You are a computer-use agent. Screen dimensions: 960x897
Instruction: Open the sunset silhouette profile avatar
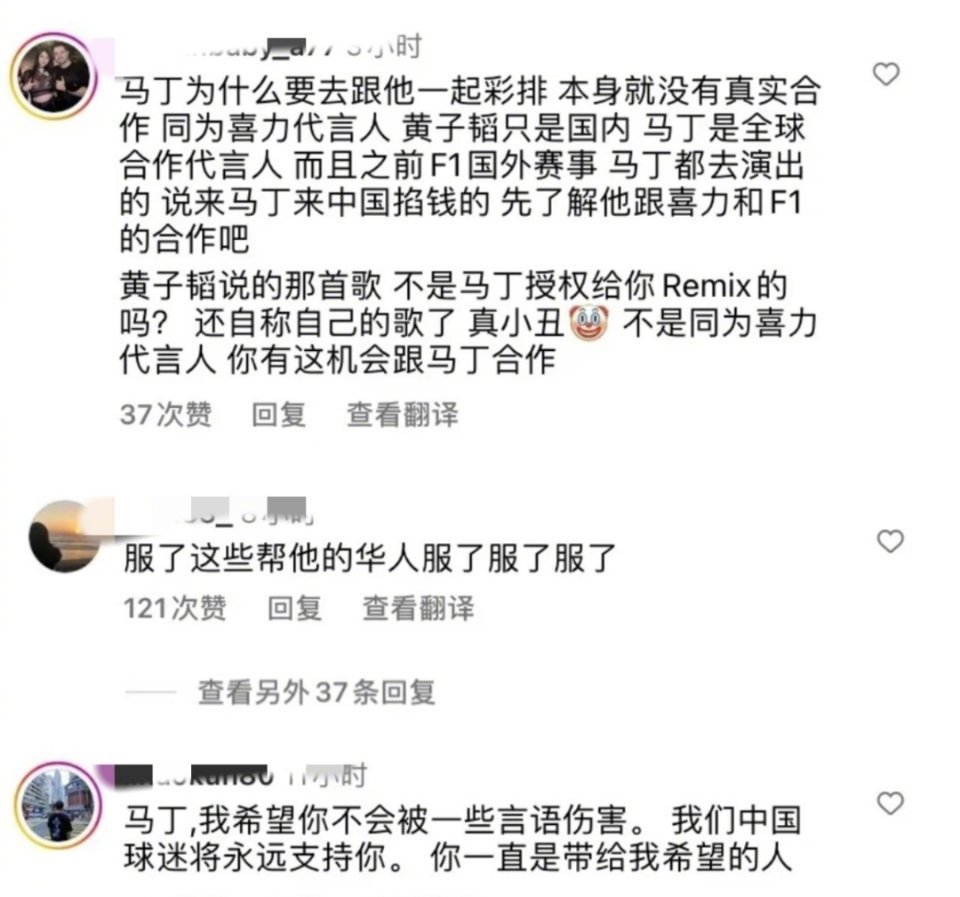64,537
